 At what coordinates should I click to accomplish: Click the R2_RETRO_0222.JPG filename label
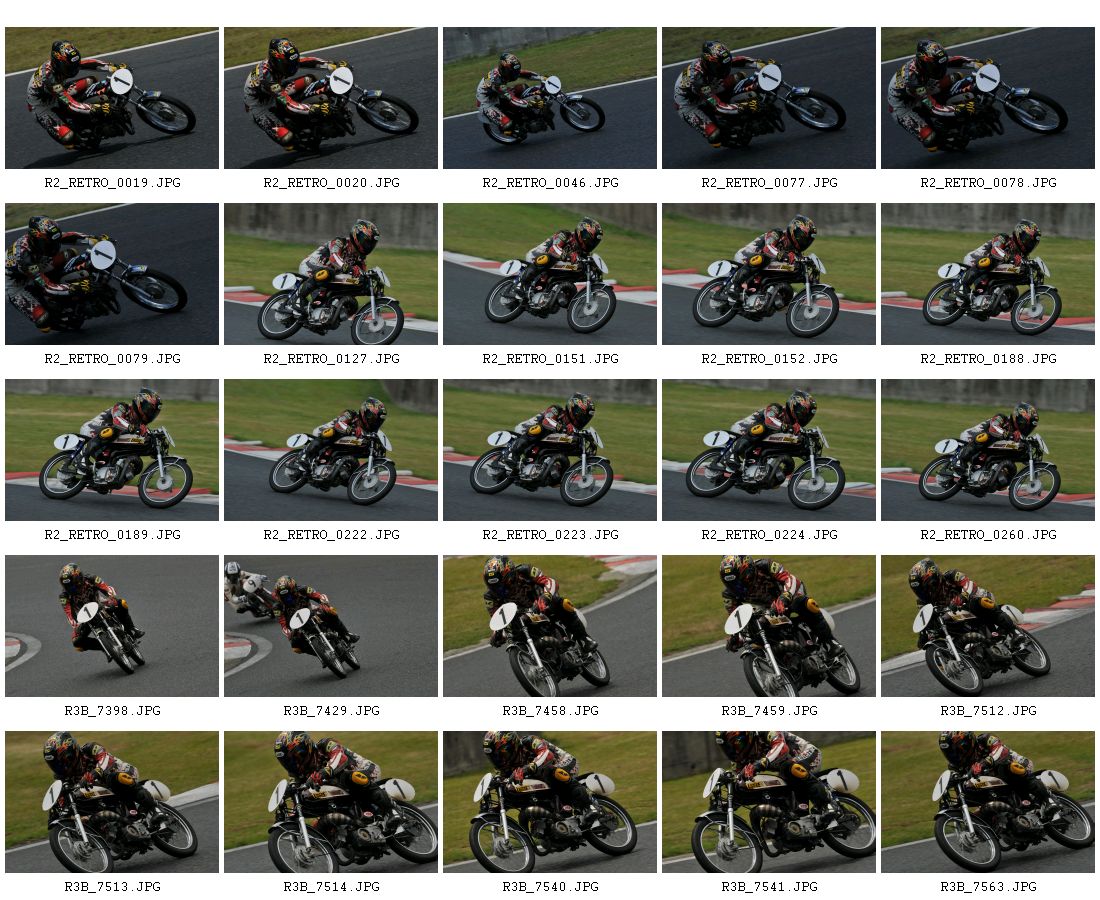pos(332,535)
